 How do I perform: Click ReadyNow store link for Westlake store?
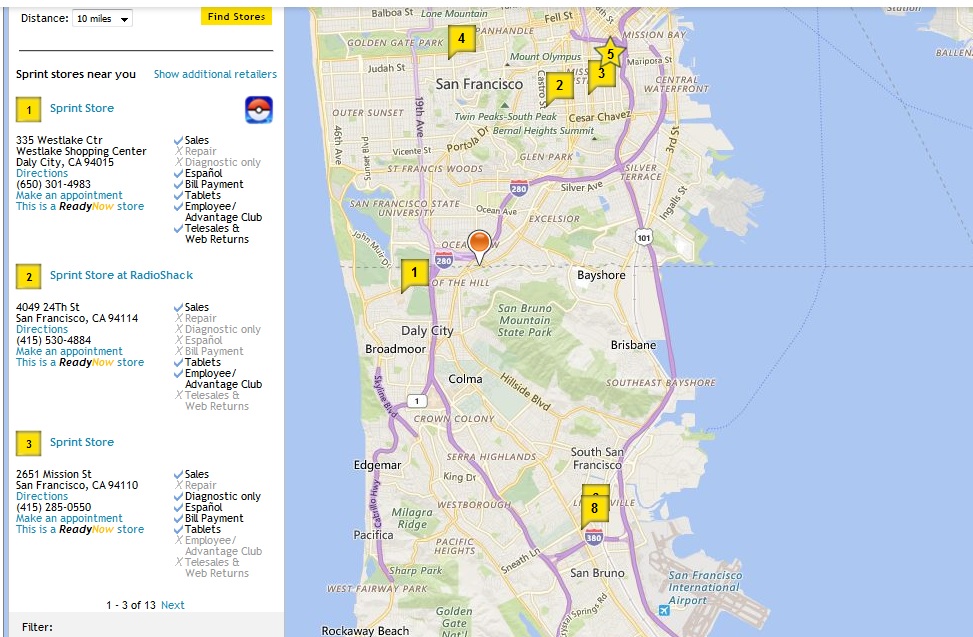[x=80, y=206]
